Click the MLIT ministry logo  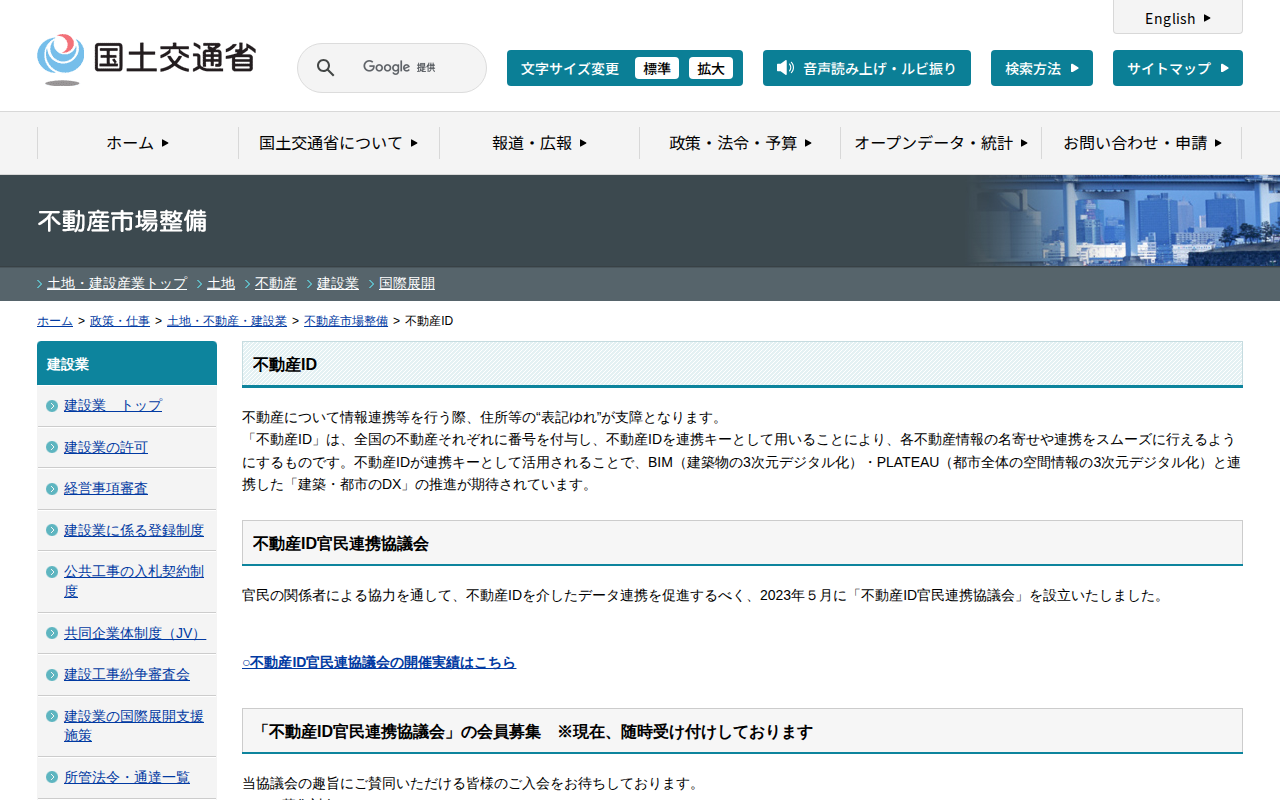(146, 59)
